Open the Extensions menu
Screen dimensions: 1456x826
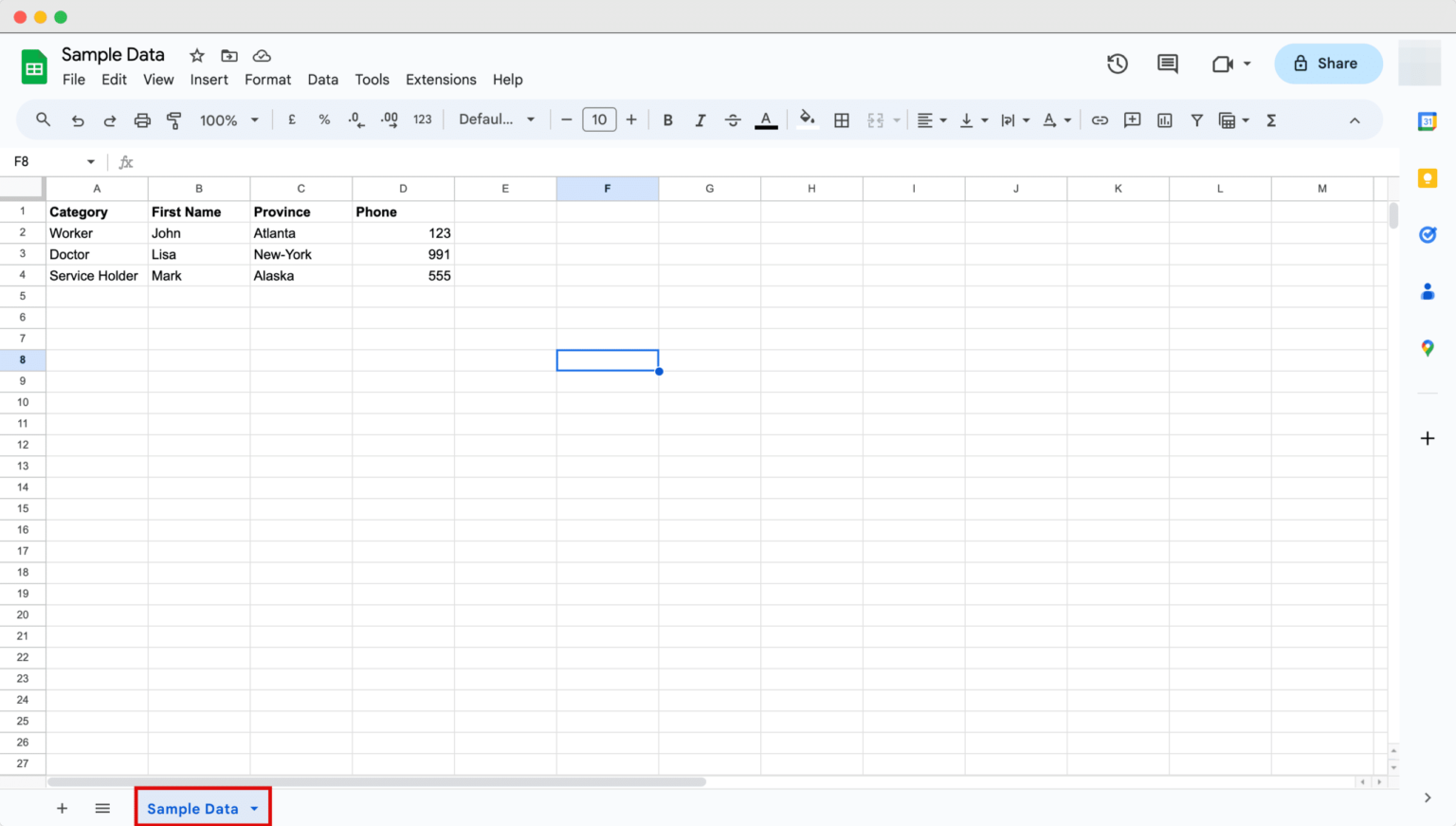441,80
